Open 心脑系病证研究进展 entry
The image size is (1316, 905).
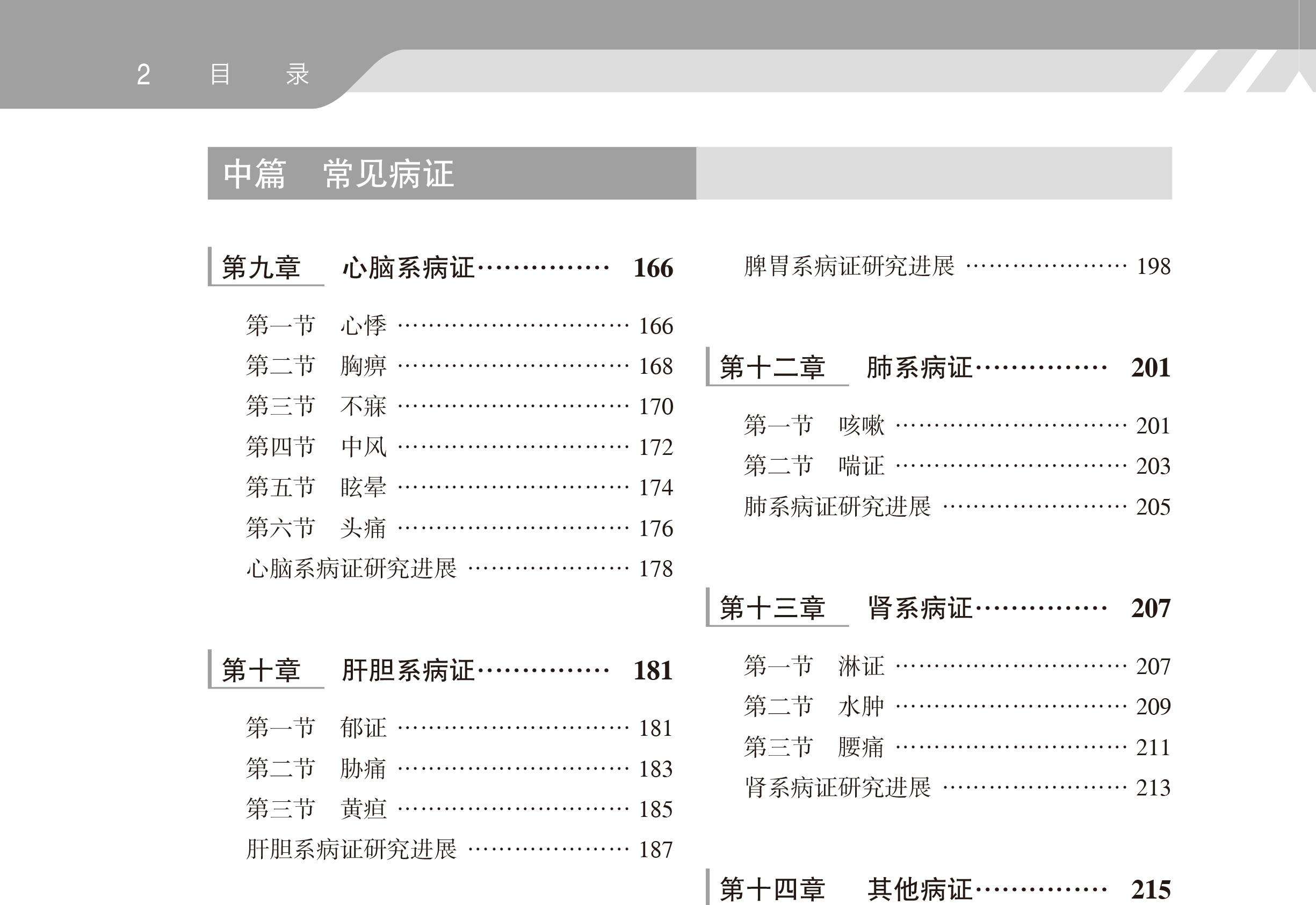pyautogui.click(x=351, y=569)
